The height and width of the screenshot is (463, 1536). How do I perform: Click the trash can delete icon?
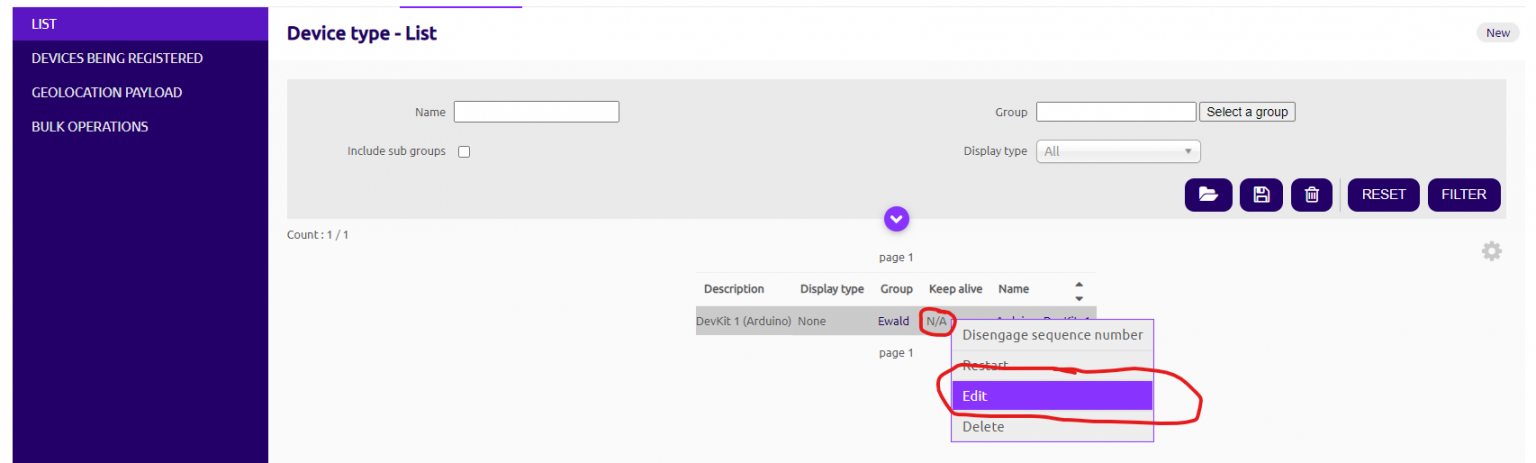point(1311,195)
